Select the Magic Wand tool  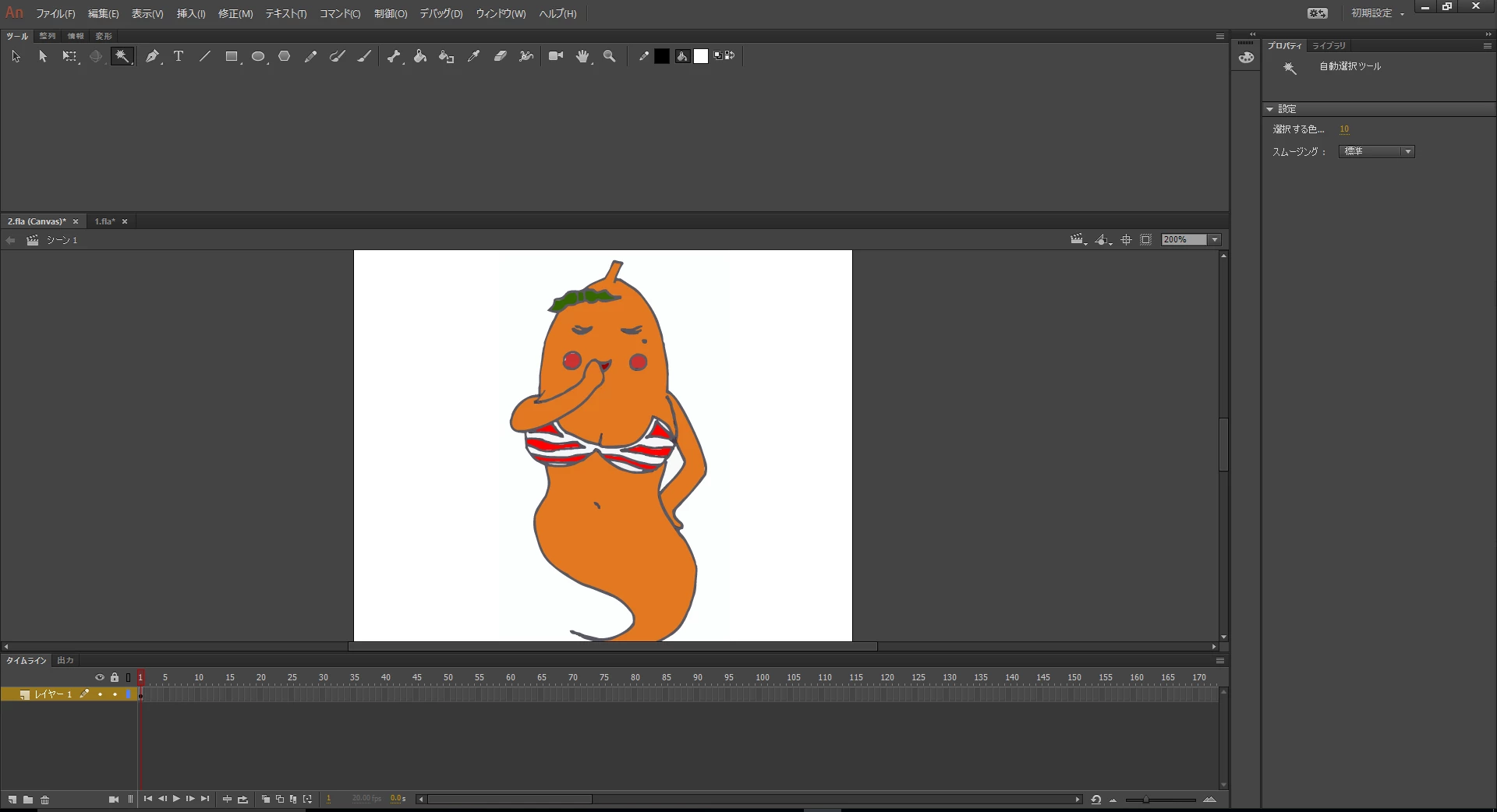click(x=122, y=56)
